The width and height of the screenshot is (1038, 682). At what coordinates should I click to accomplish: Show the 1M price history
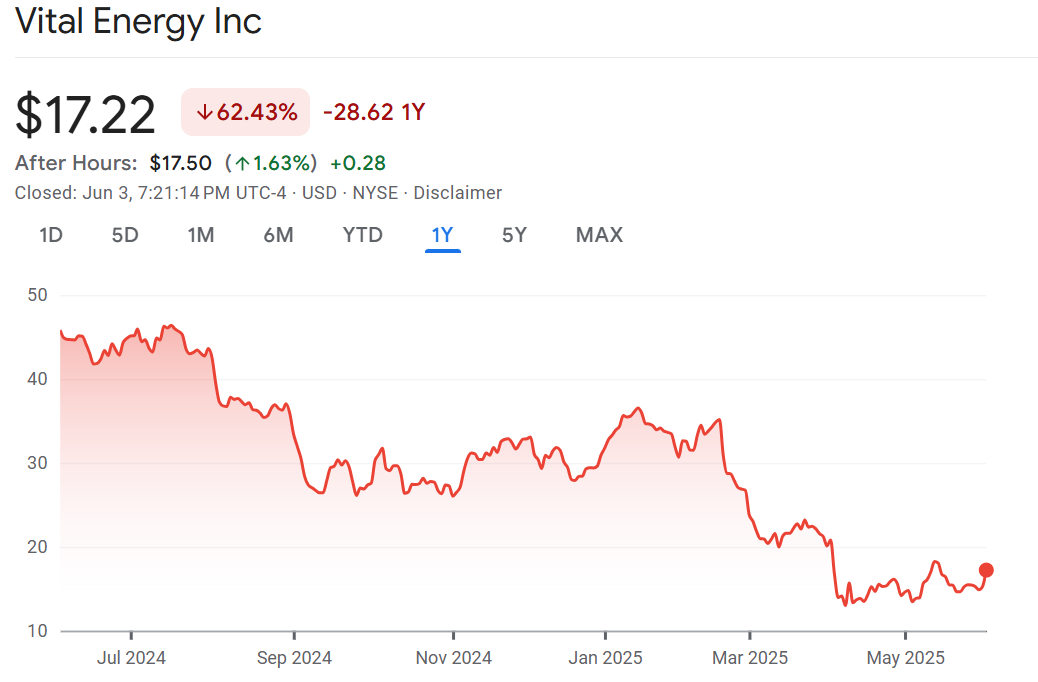[201, 235]
